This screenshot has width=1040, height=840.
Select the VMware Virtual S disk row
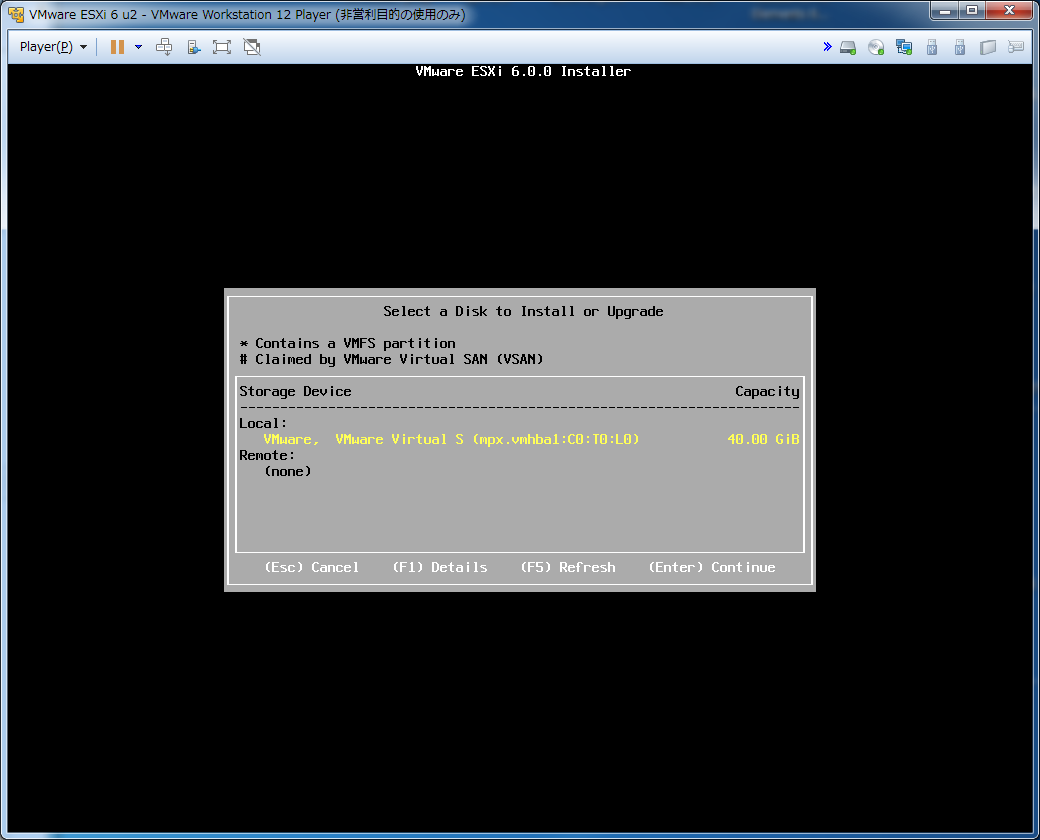coord(519,439)
